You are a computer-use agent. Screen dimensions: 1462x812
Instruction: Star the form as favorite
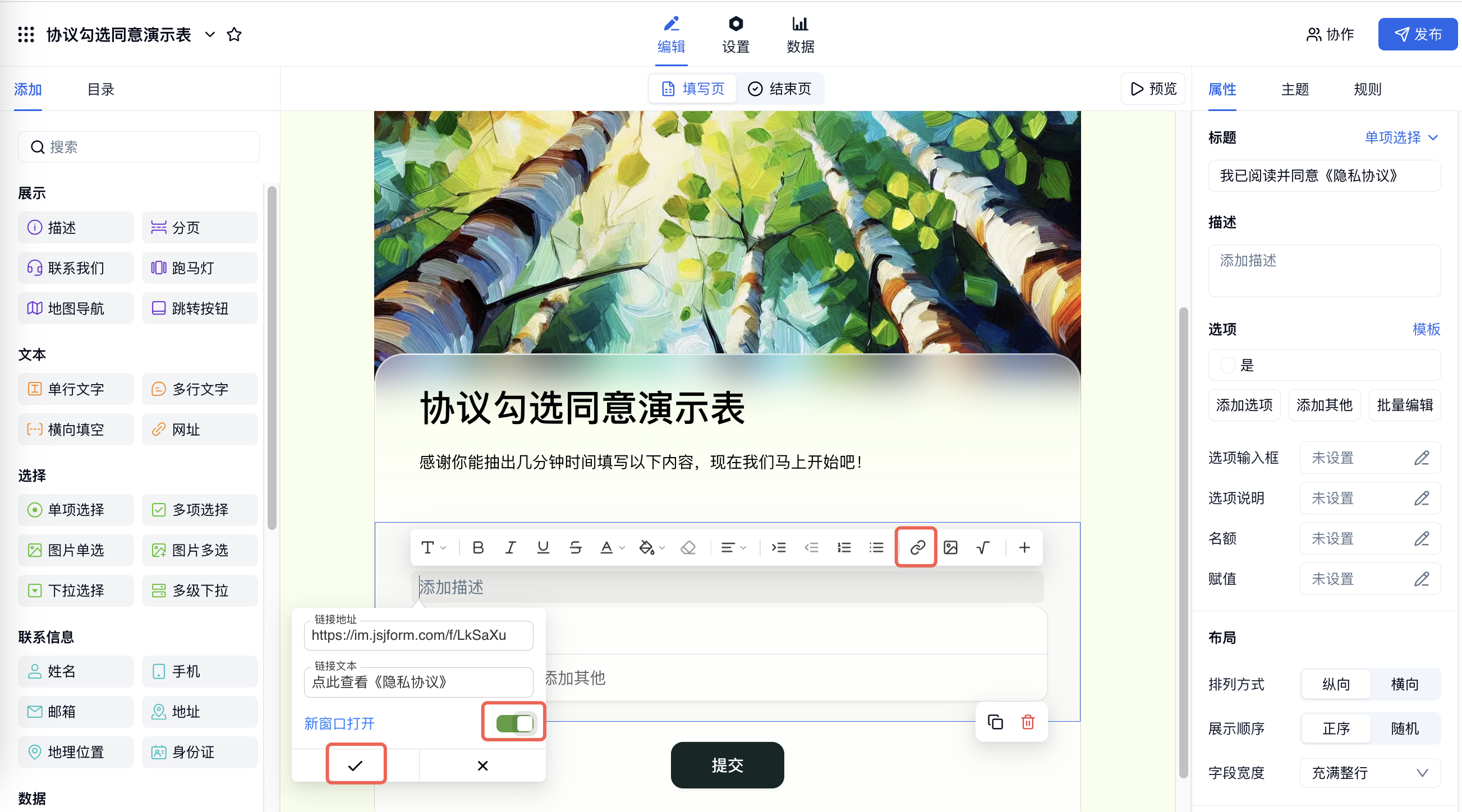point(234,35)
